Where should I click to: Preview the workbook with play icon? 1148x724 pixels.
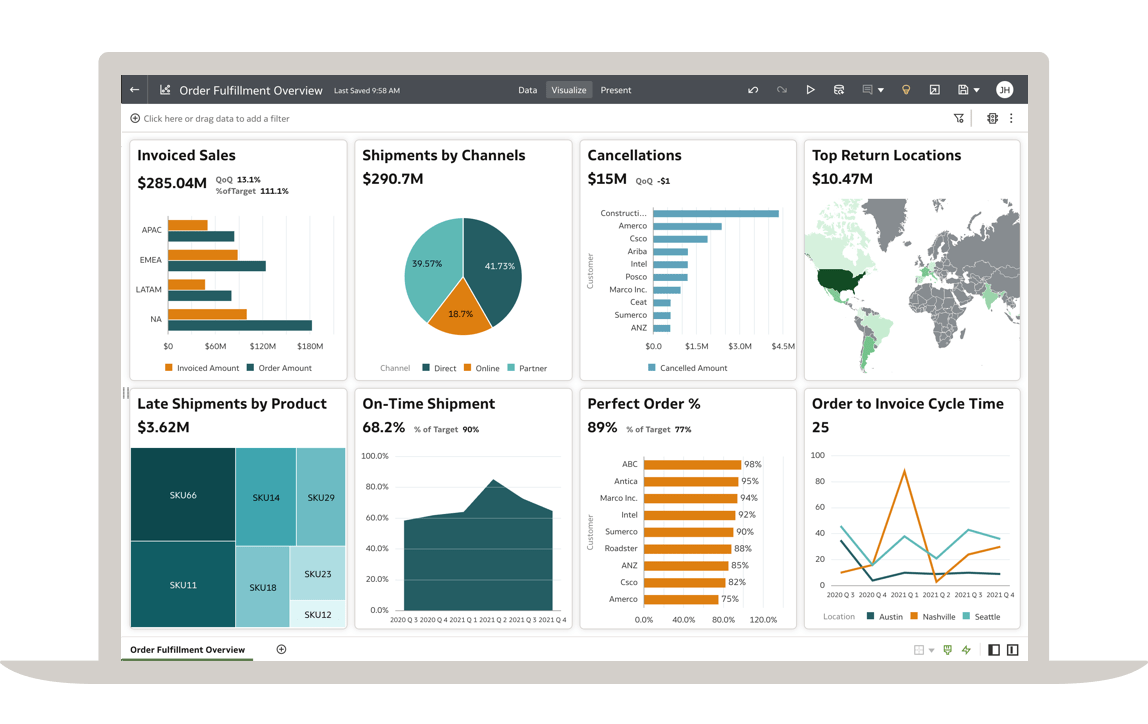point(810,90)
